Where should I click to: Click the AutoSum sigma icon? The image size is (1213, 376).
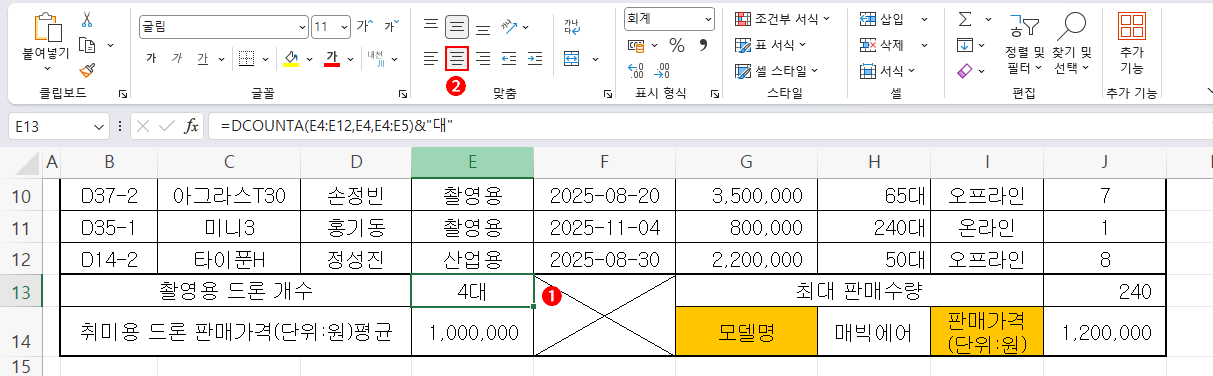[x=965, y=20]
